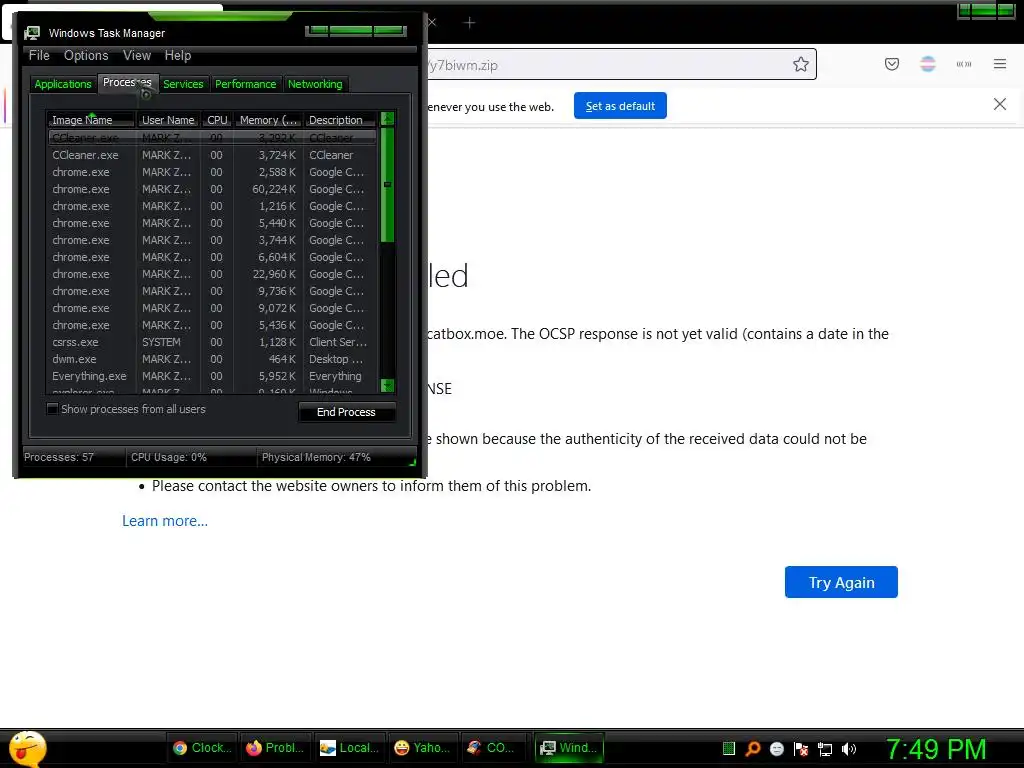Select chrome.exe row using 9,736 K
1024x768 pixels.
[212, 291]
